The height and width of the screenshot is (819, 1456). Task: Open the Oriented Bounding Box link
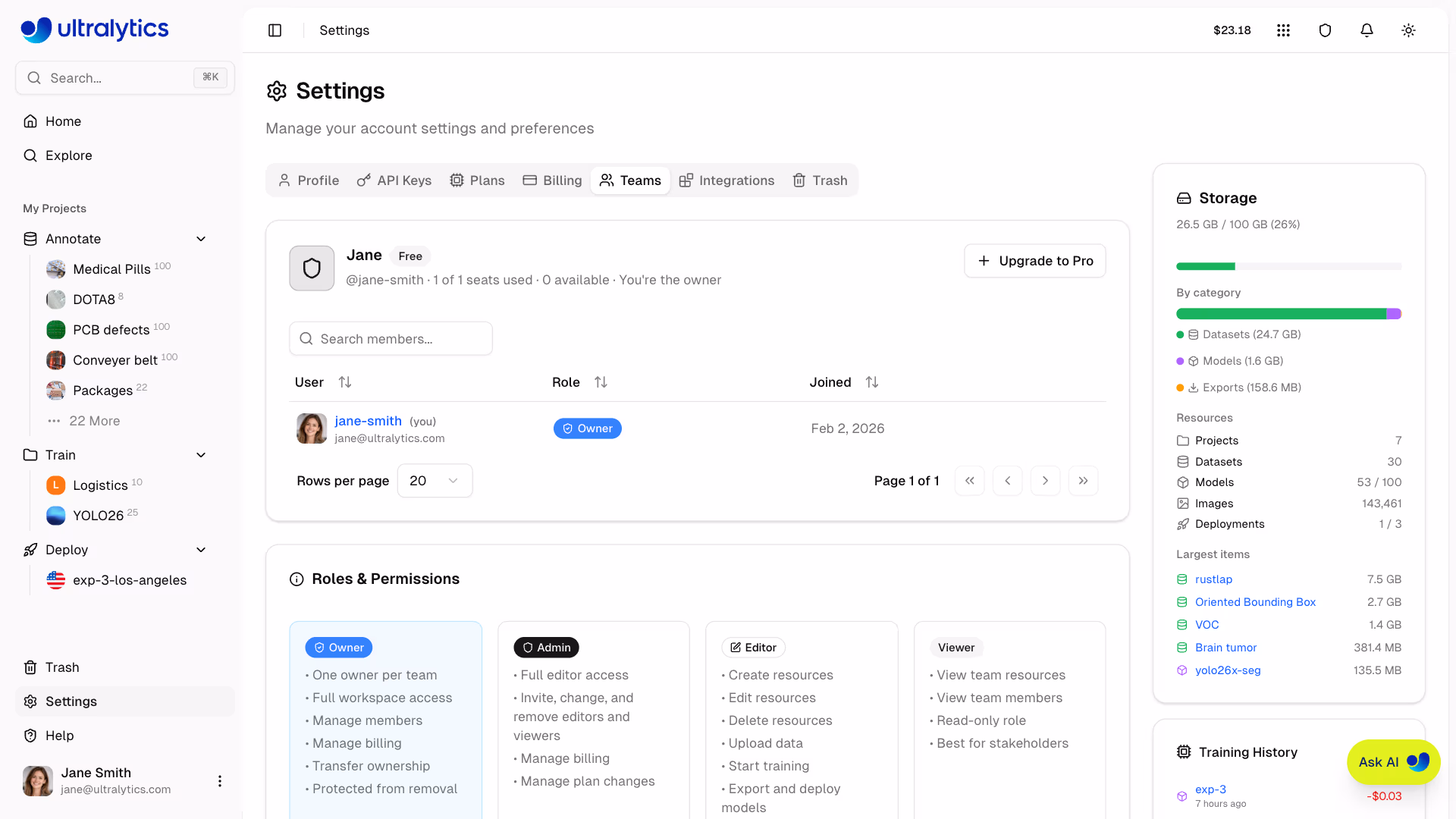1255,602
